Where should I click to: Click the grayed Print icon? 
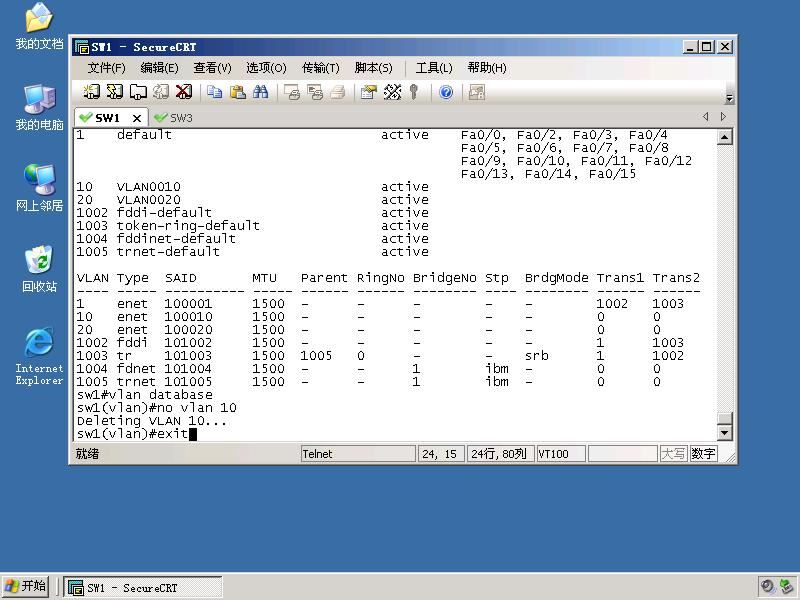tap(337, 92)
